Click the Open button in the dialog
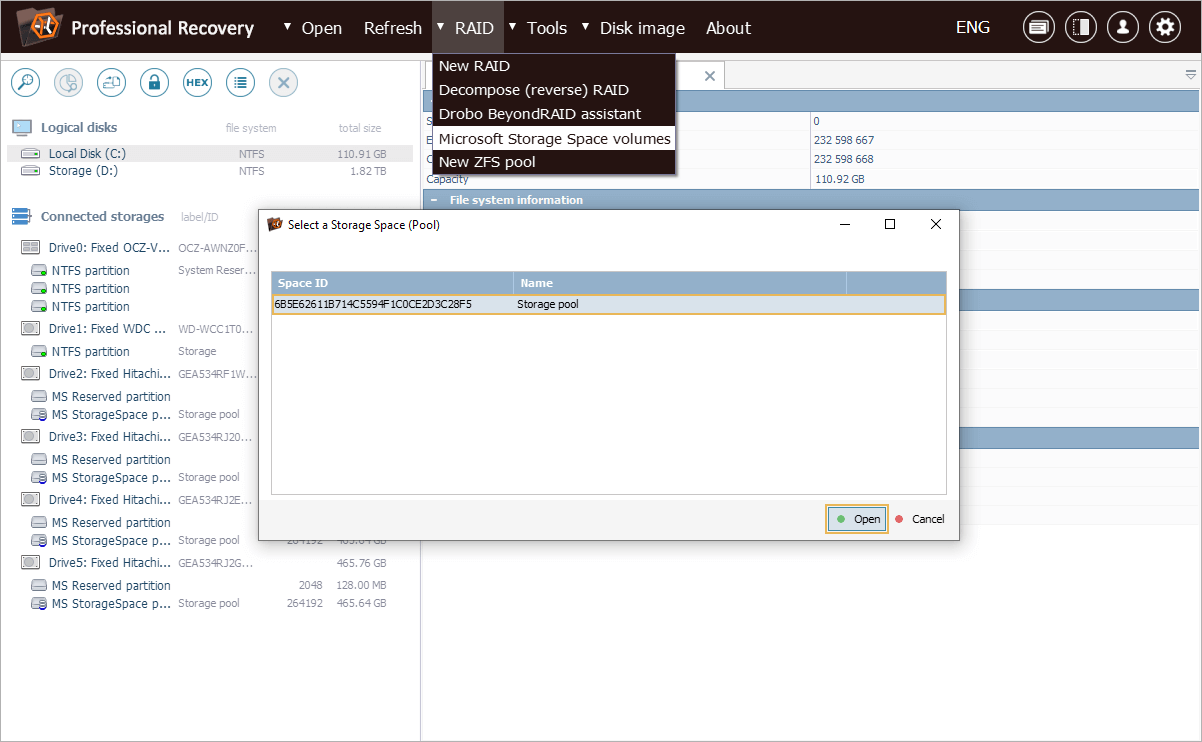Image resolution: width=1202 pixels, height=742 pixels. (857, 519)
